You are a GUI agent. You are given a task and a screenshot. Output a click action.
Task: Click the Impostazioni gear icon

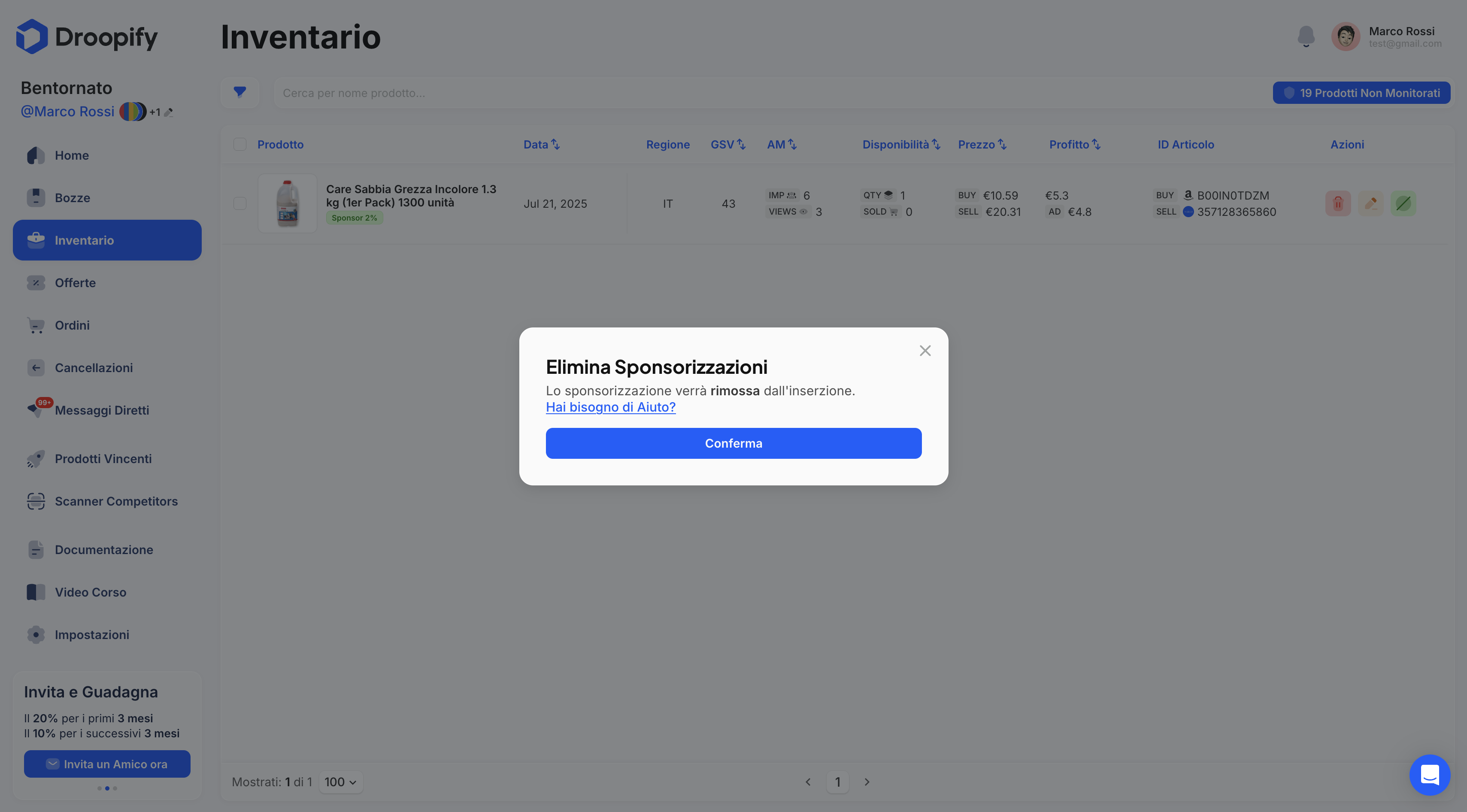click(x=36, y=635)
